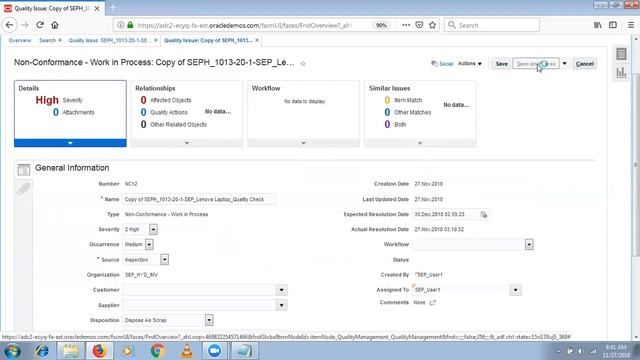Open Social collaboration icon
Screen dimensions: 640x360
pos(442,64)
